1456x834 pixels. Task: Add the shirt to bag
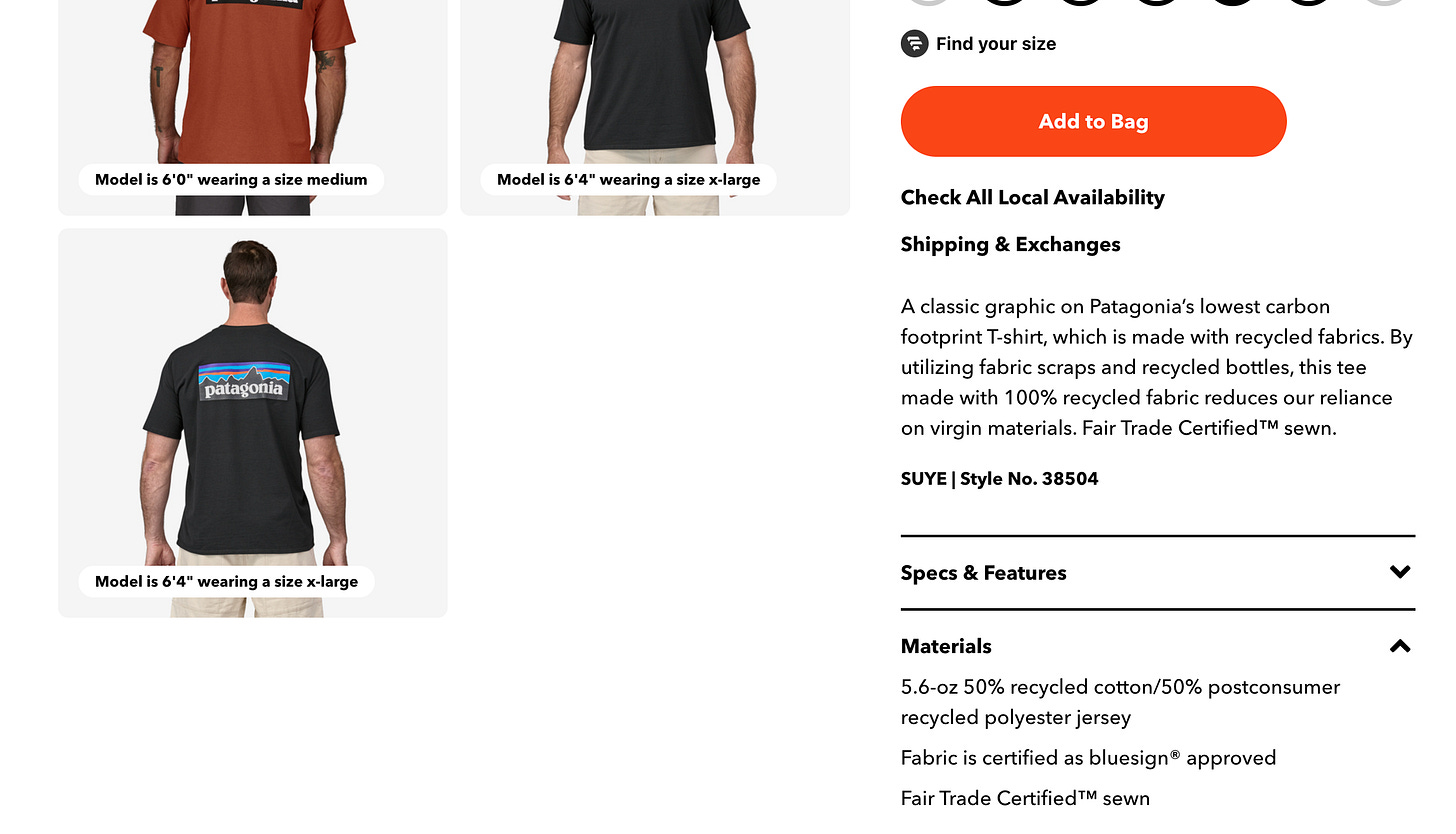pos(1093,121)
